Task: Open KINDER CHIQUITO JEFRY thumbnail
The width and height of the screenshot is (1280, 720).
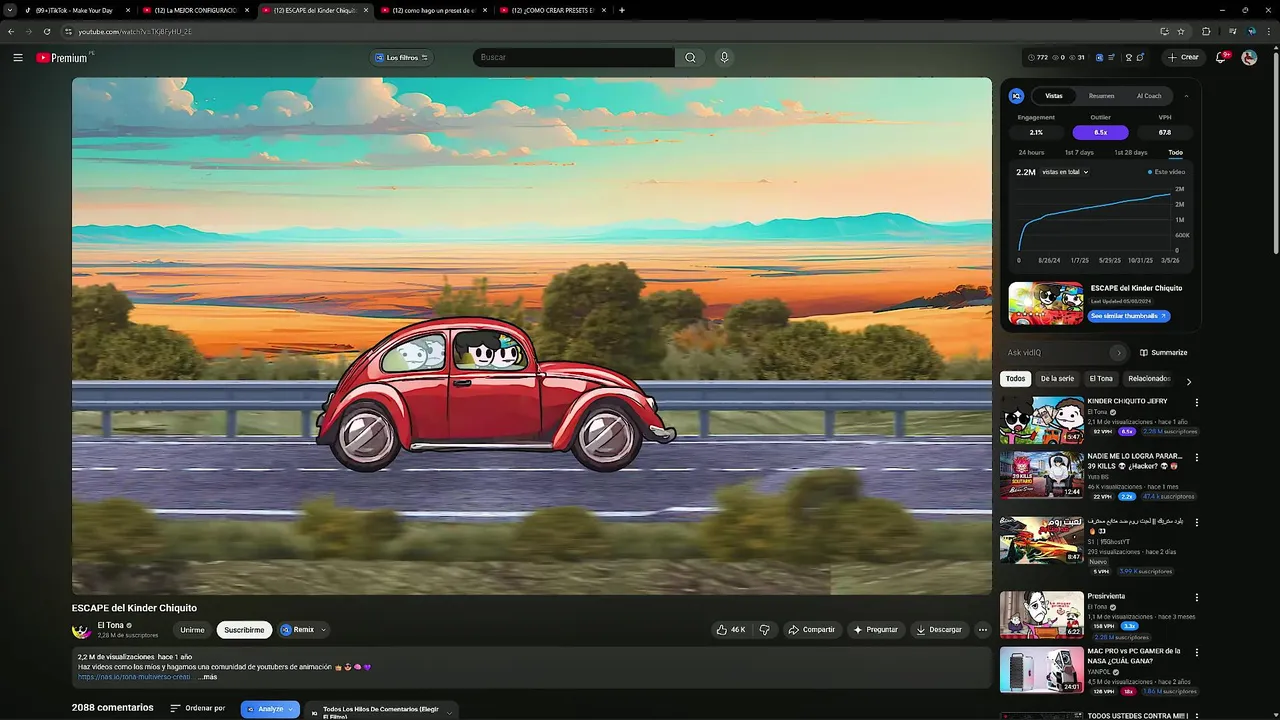Action: tap(1041, 420)
